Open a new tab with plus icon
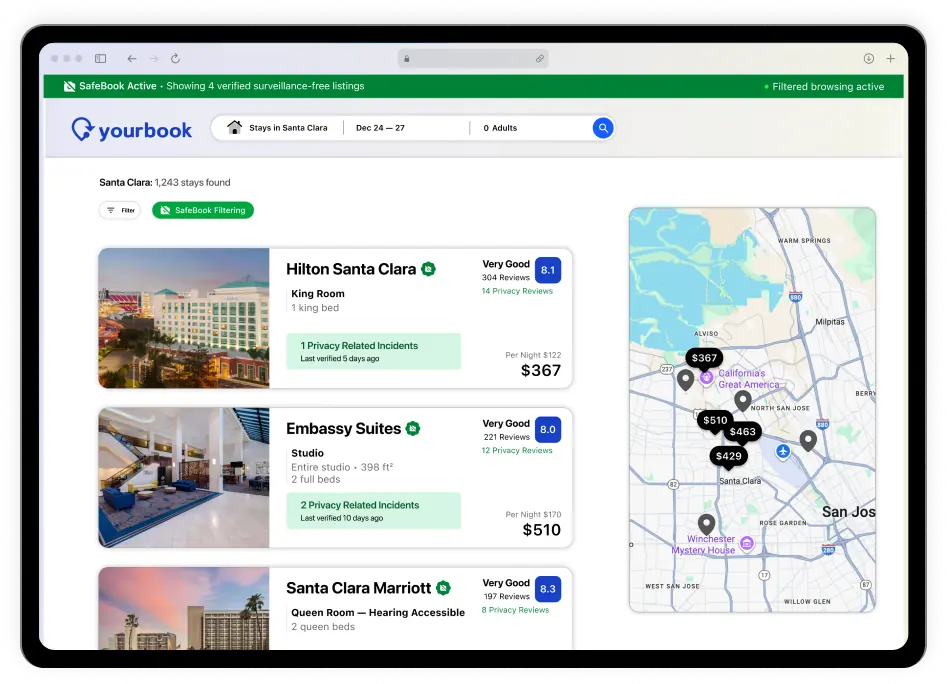 tap(890, 59)
